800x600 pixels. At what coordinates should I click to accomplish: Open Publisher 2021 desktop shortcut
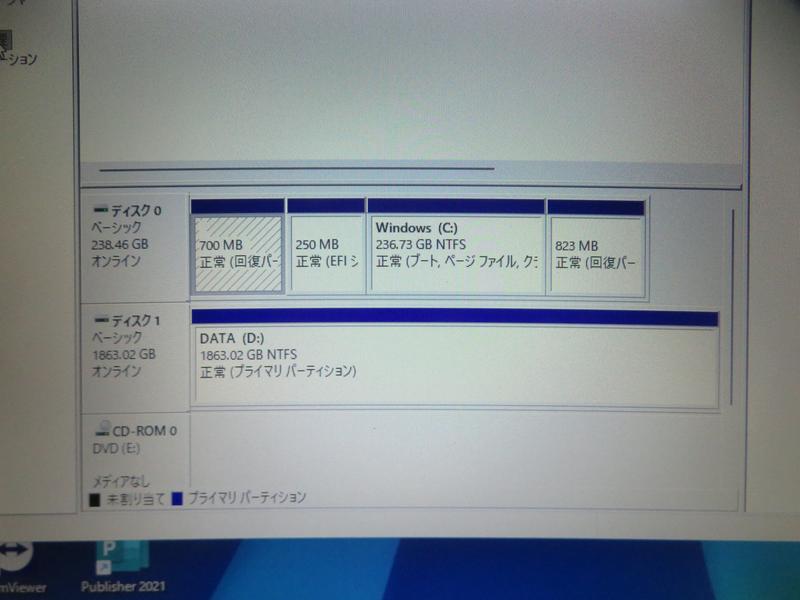123,567
